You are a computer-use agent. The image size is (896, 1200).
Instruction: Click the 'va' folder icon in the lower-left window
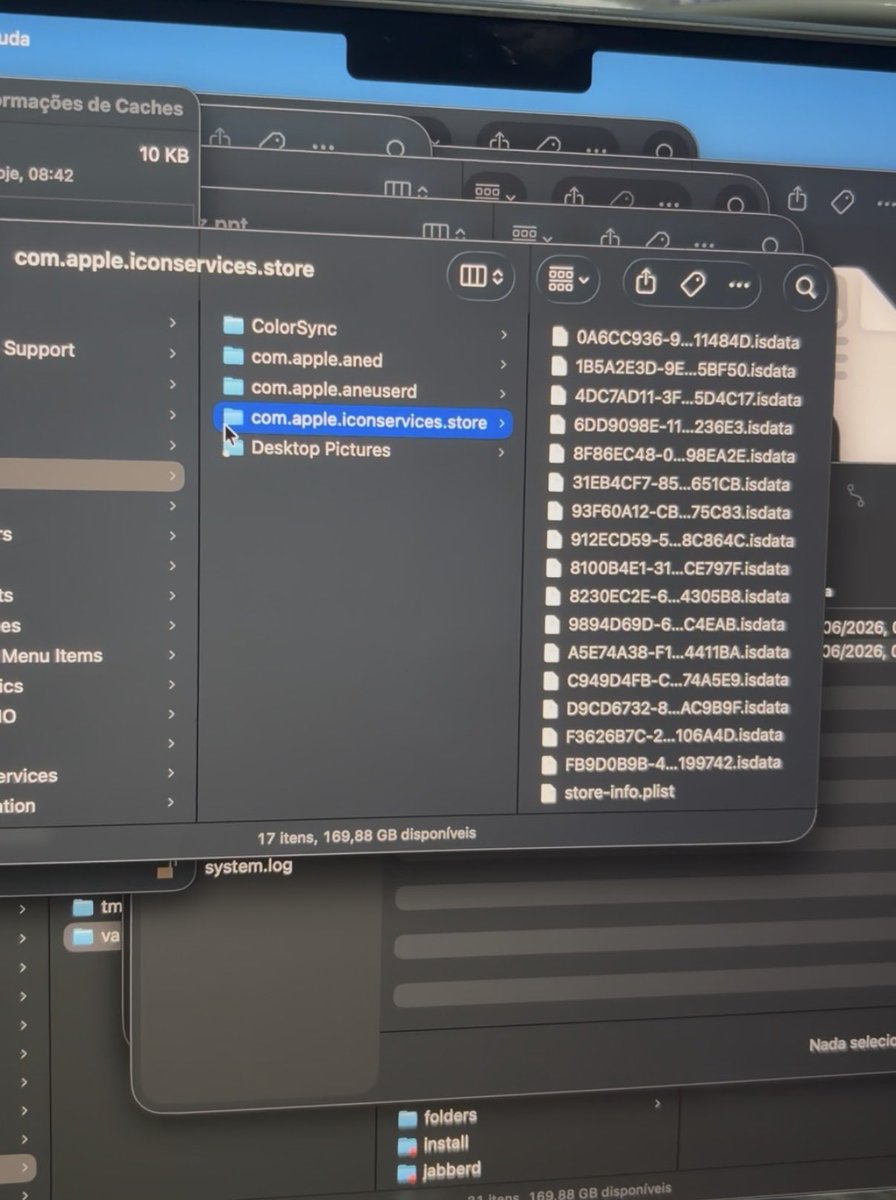(83, 937)
